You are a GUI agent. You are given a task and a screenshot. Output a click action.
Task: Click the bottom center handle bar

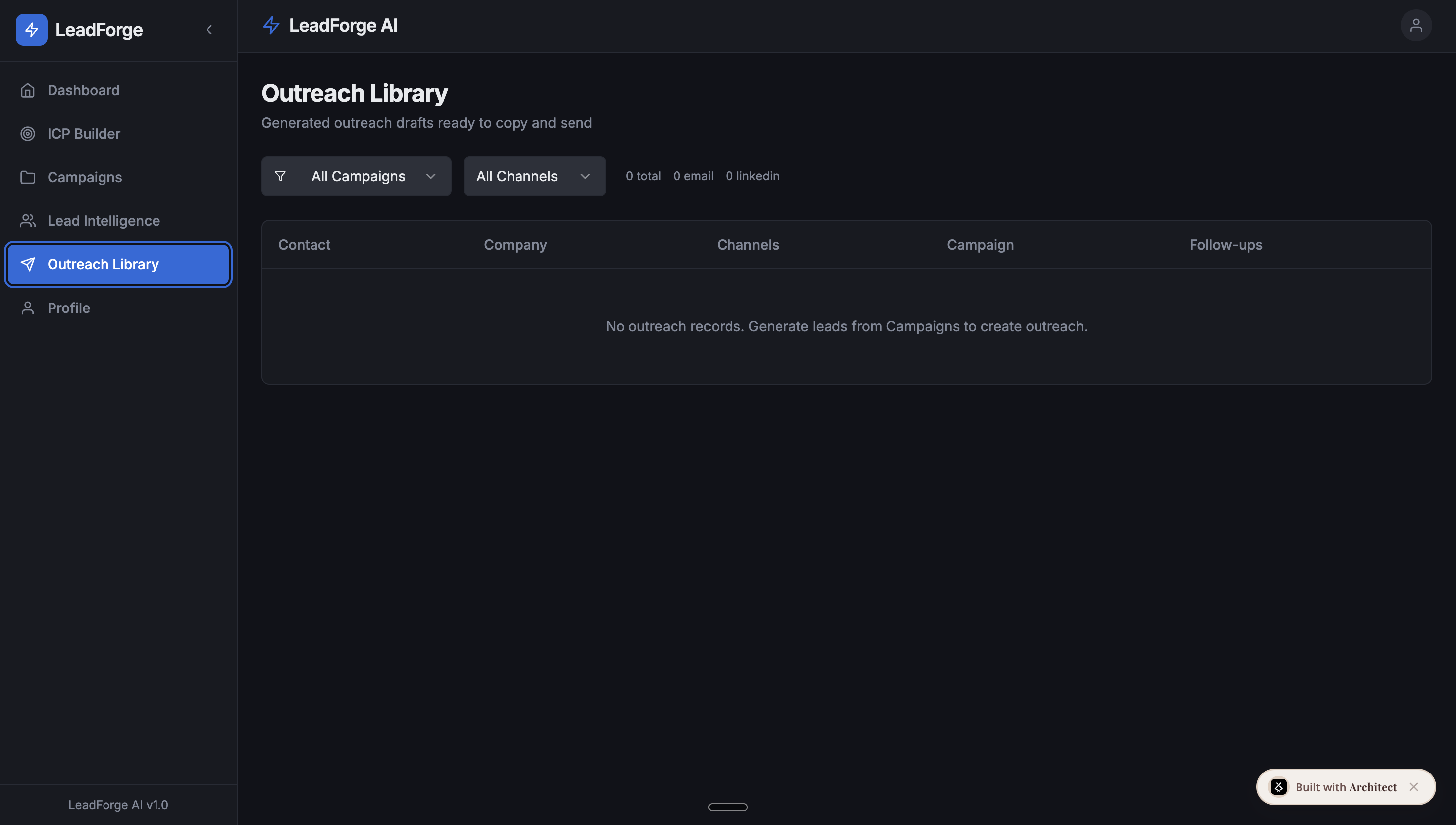[x=728, y=807]
